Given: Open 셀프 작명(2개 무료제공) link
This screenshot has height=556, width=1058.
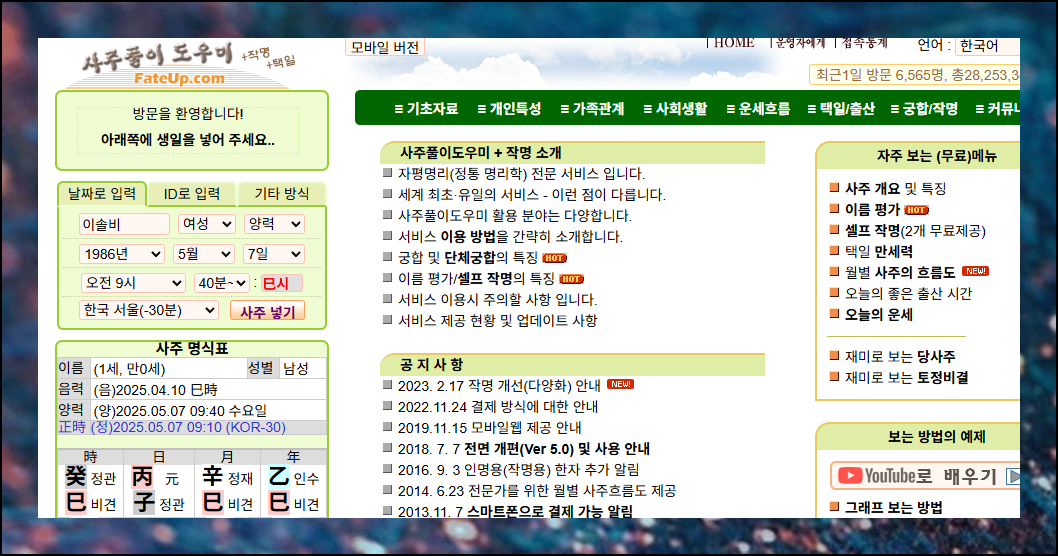Looking at the screenshot, I should 915,231.
